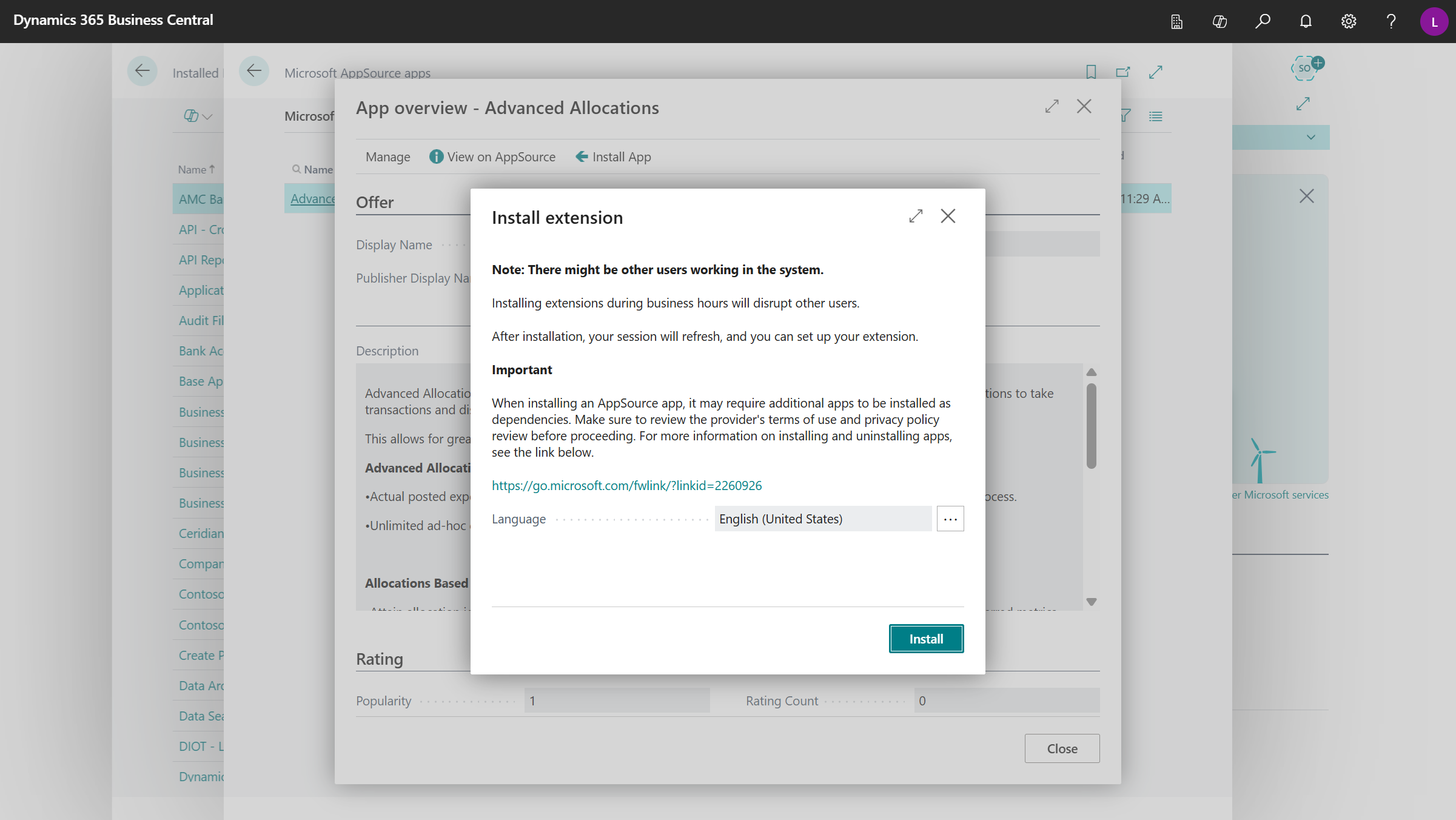The width and height of the screenshot is (1456, 820).
Task: Open the Help question mark icon
Action: coord(1391,21)
